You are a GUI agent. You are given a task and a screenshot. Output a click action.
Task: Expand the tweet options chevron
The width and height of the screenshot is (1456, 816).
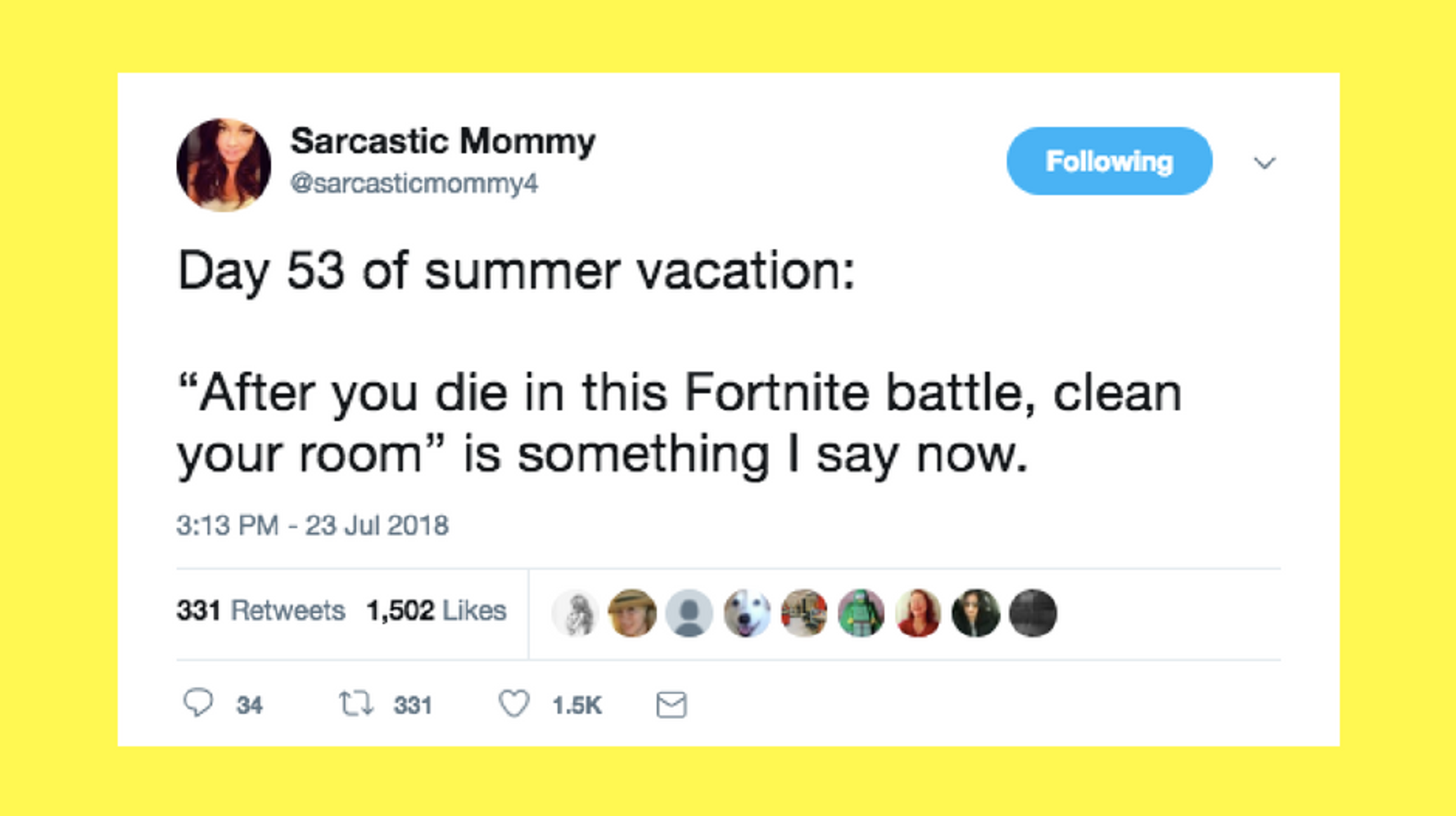(x=1264, y=163)
